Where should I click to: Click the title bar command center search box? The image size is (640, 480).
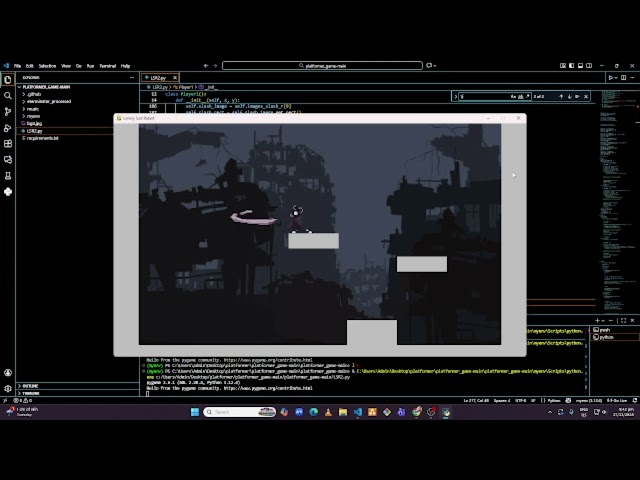[322, 66]
